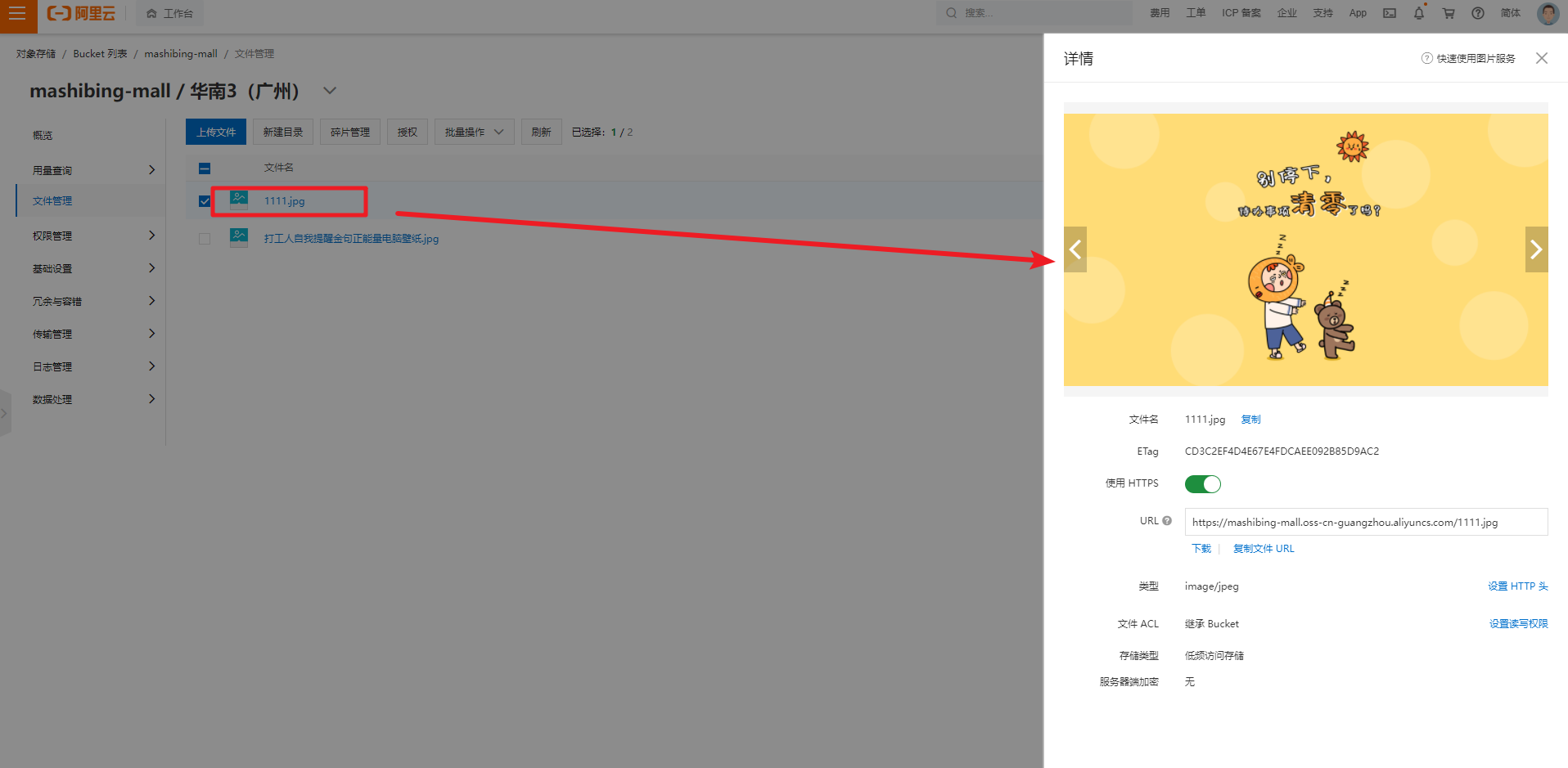This screenshot has height=768, width=1568.
Task: Open 打工人自我提醒金句正能量电脑壁纸.jpg file
Action: [x=351, y=239]
